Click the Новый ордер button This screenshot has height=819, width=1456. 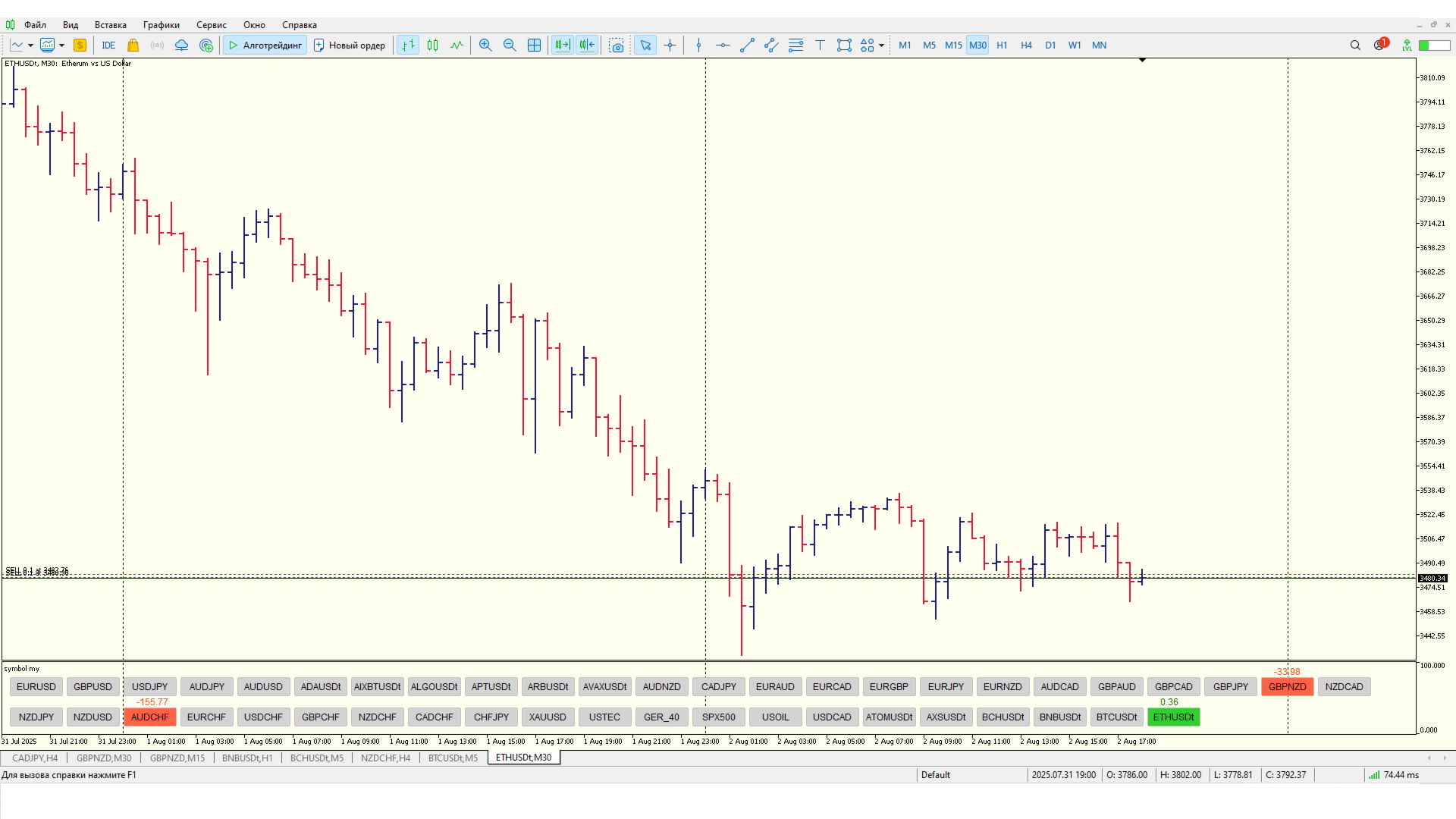350,45
